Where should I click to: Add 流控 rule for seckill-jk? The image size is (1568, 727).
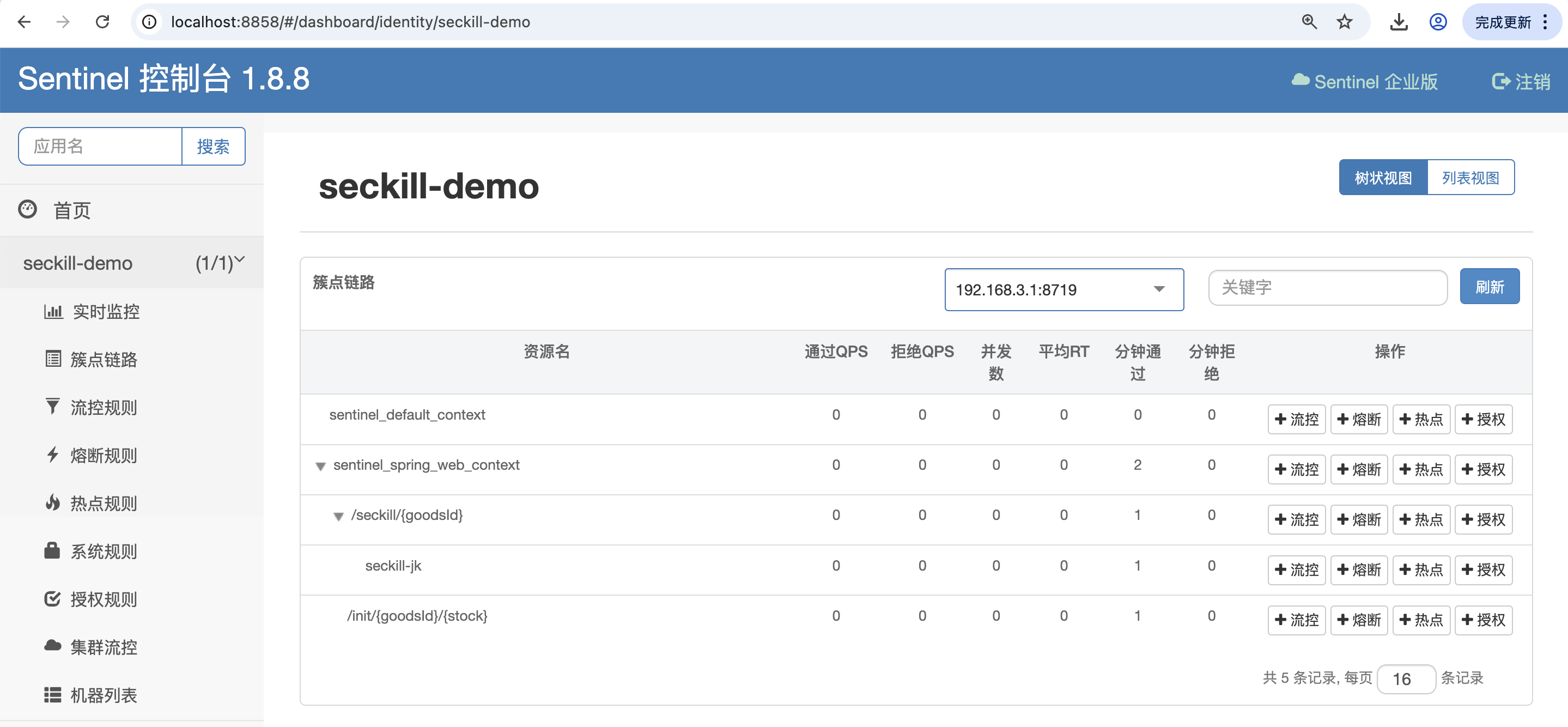click(x=1297, y=570)
